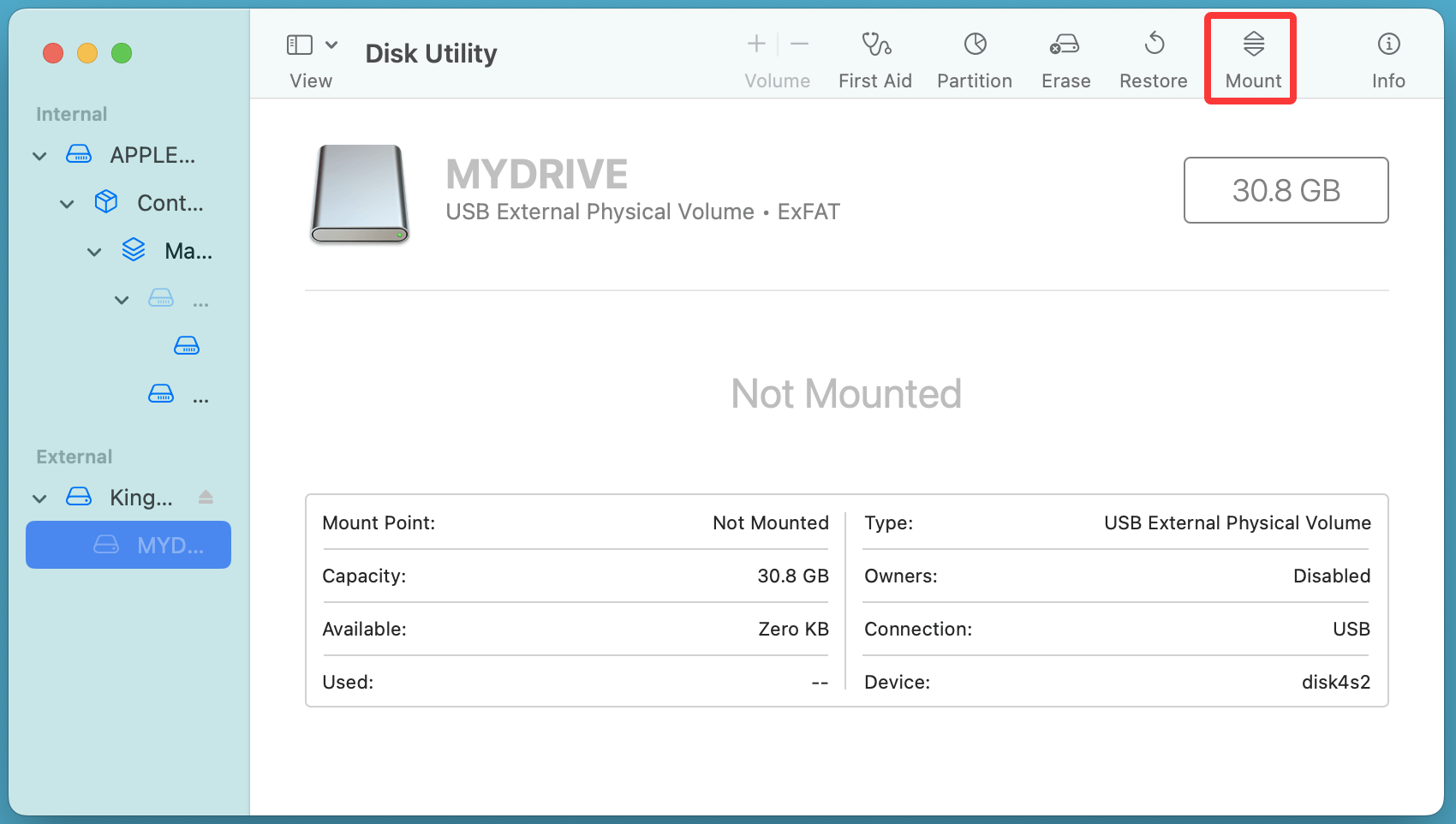Toggle the sidebar with the View icon
1456x824 pixels.
pyautogui.click(x=299, y=43)
